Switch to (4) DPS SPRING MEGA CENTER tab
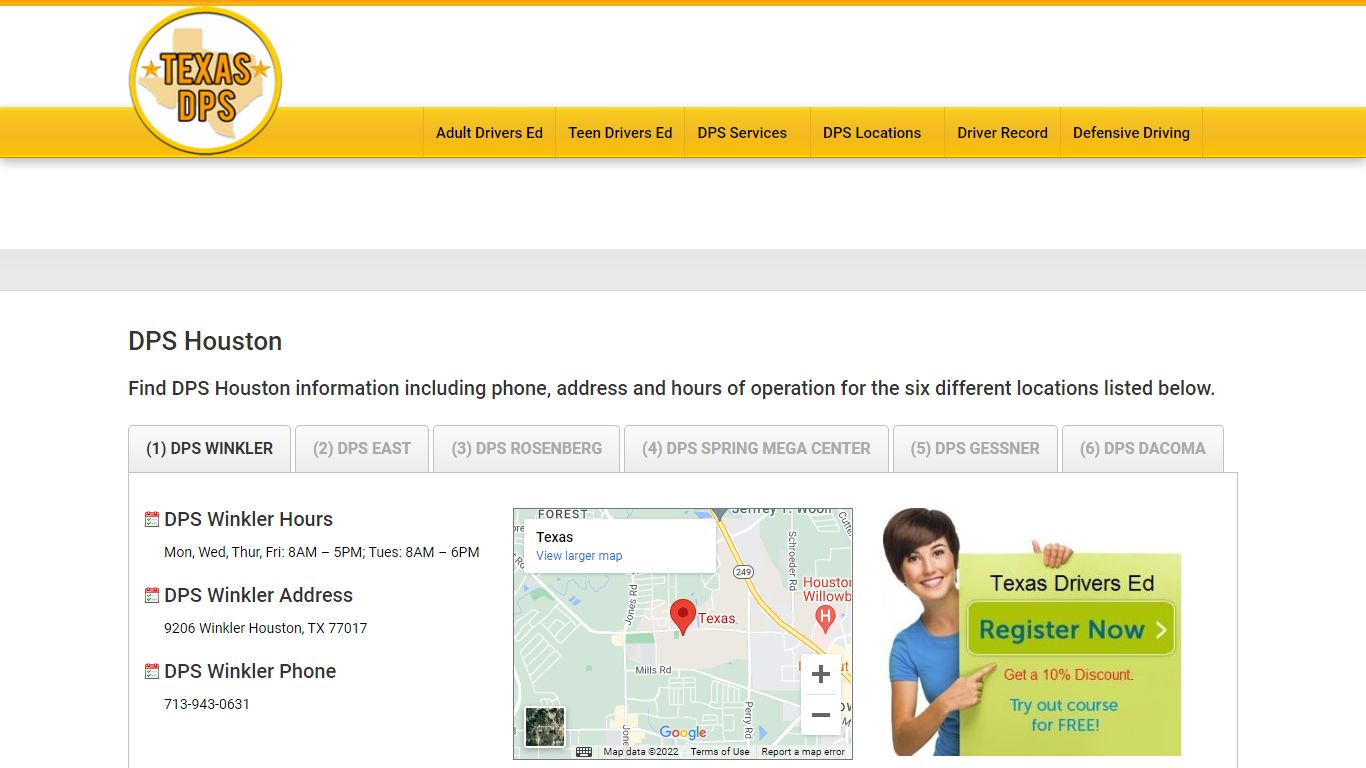This screenshot has width=1366, height=768. 756,449
